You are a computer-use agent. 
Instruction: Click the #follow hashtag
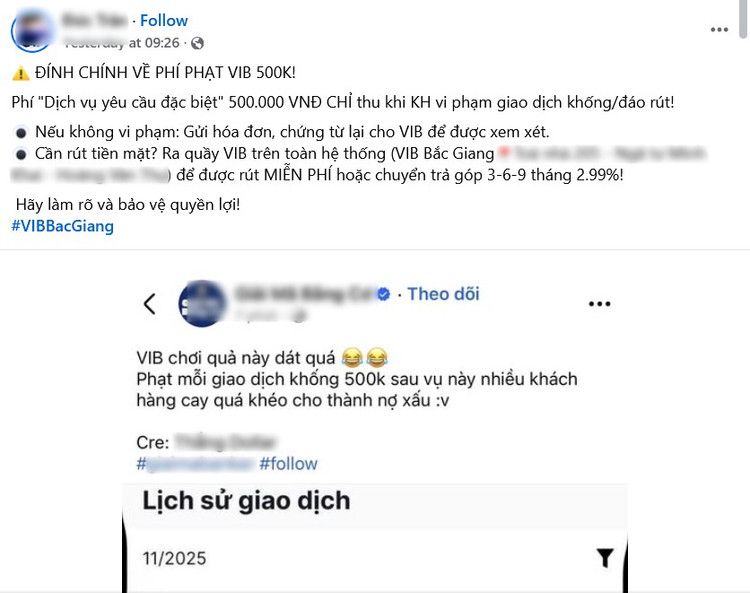coord(288,463)
